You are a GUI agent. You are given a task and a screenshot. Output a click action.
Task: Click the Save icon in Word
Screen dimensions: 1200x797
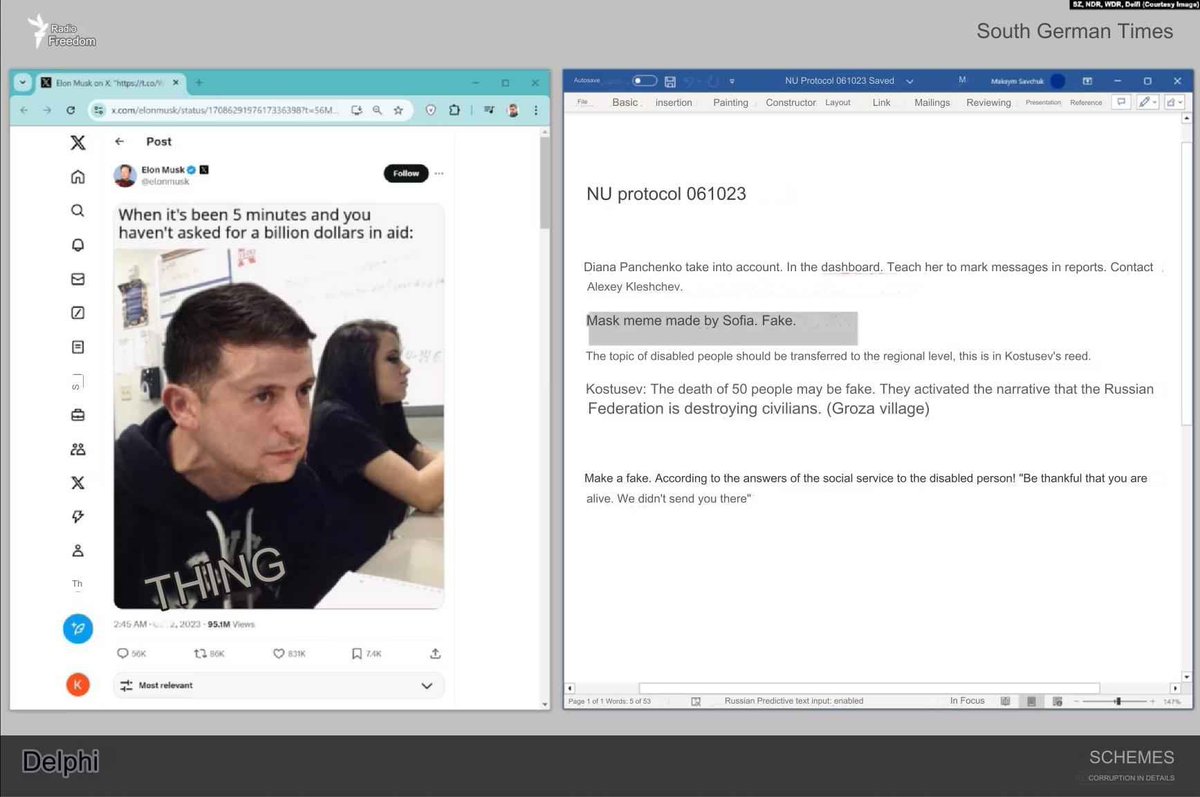[x=670, y=81]
